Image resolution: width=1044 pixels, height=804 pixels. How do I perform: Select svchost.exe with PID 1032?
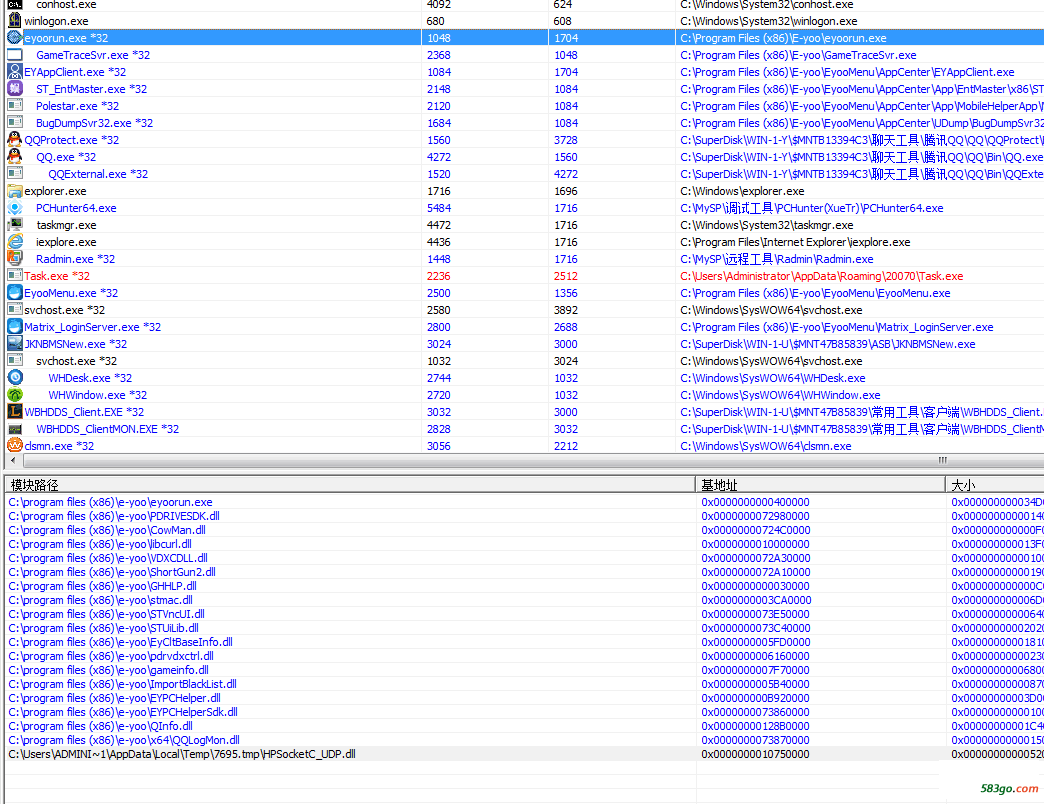pos(525,361)
